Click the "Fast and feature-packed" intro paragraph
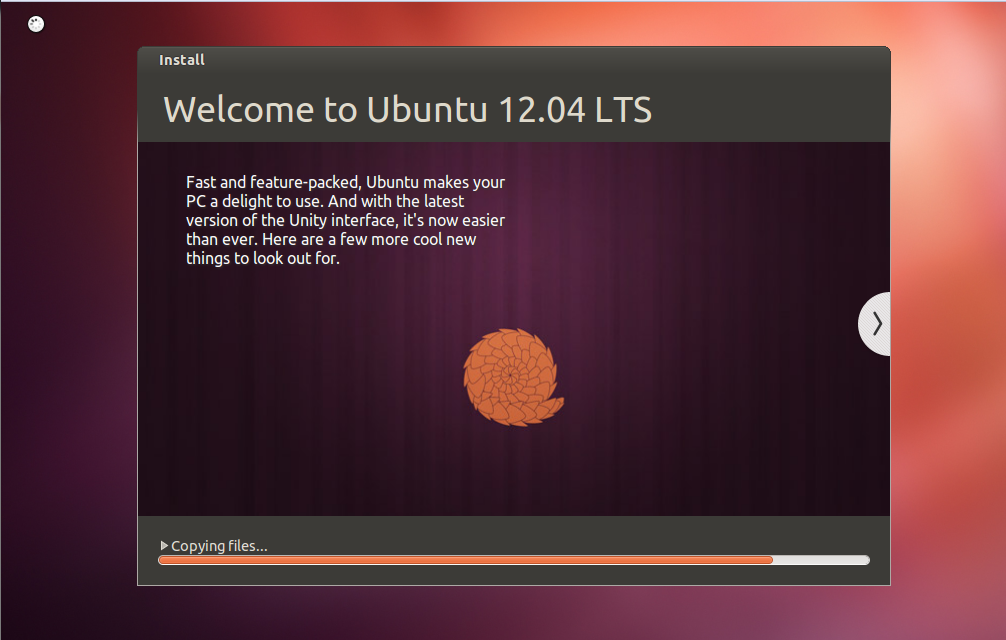 pos(345,220)
